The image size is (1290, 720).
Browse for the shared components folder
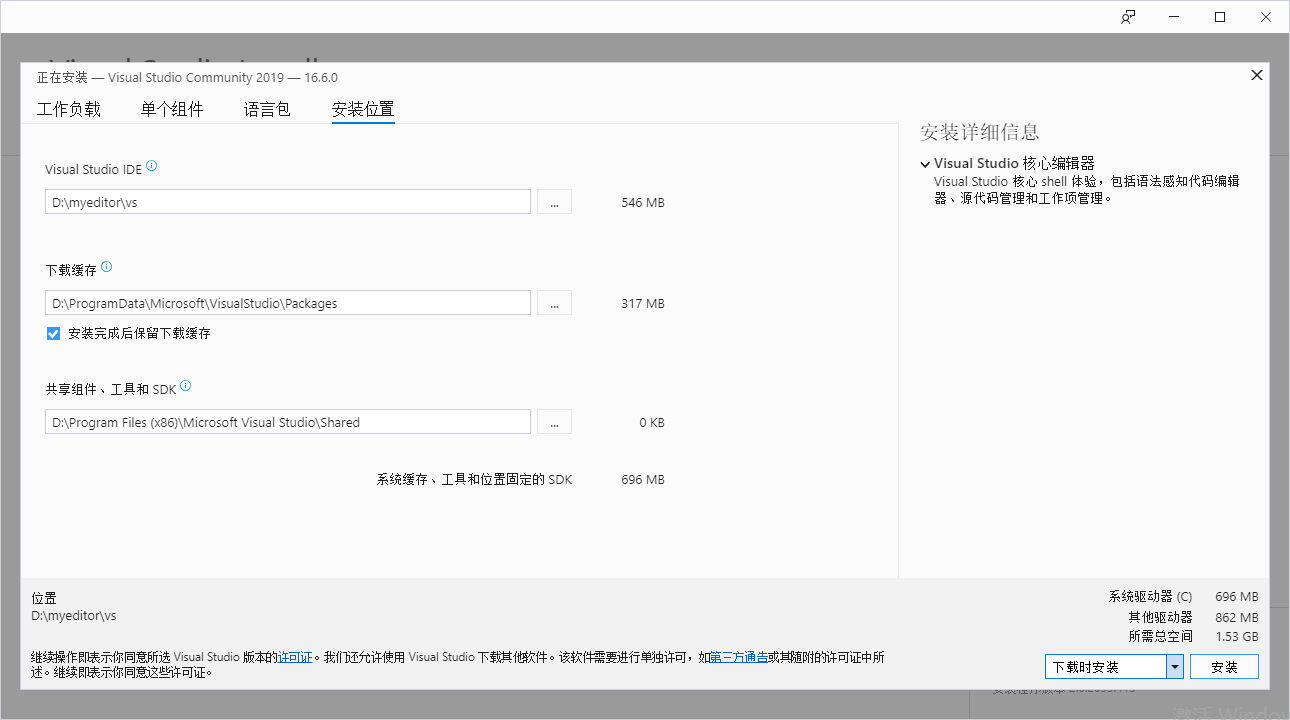pyautogui.click(x=554, y=422)
